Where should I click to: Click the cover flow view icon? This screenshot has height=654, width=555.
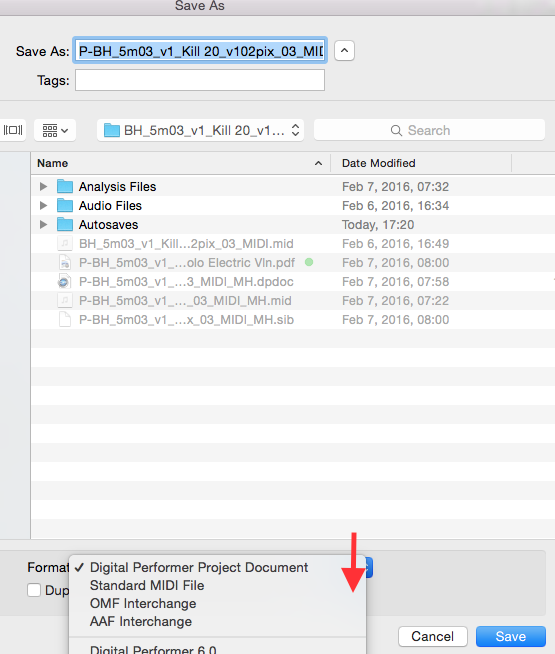tap(13, 131)
